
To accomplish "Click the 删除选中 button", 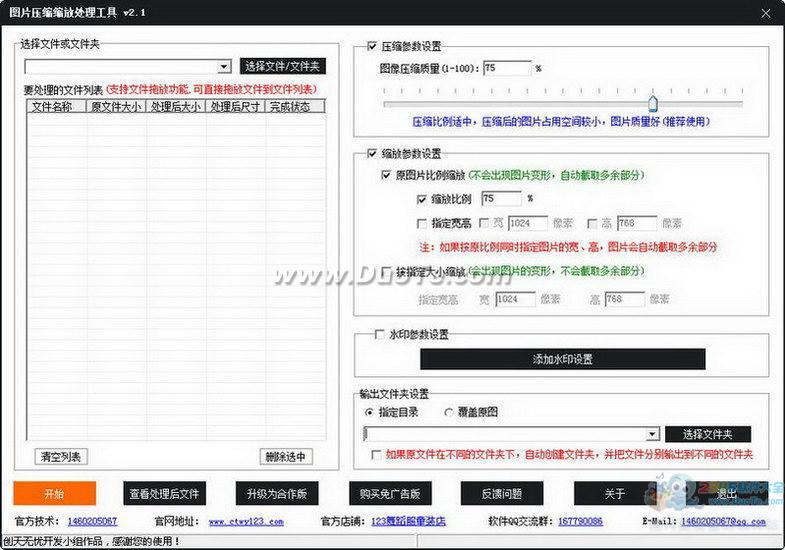I will click(286, 456).
